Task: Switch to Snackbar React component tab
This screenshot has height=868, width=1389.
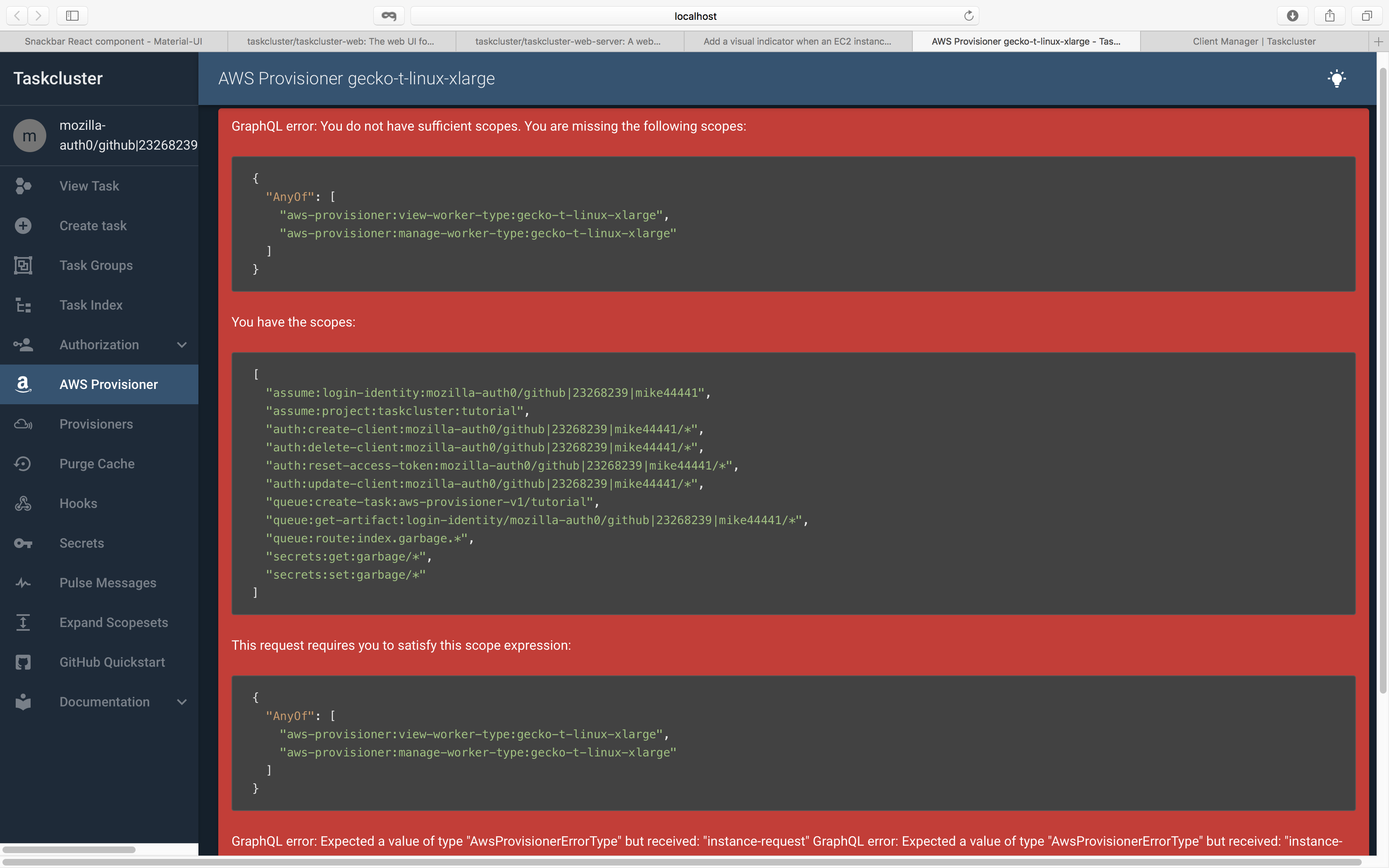Action: (x=114, y=41)
